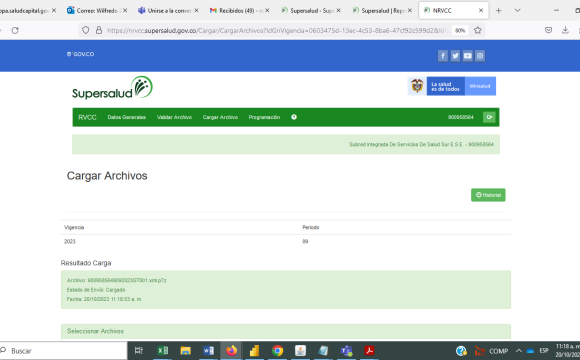The width and height of the screenshot is (580, 360).
Task: Open the Pocket save icon
Action: coord(548,30)
